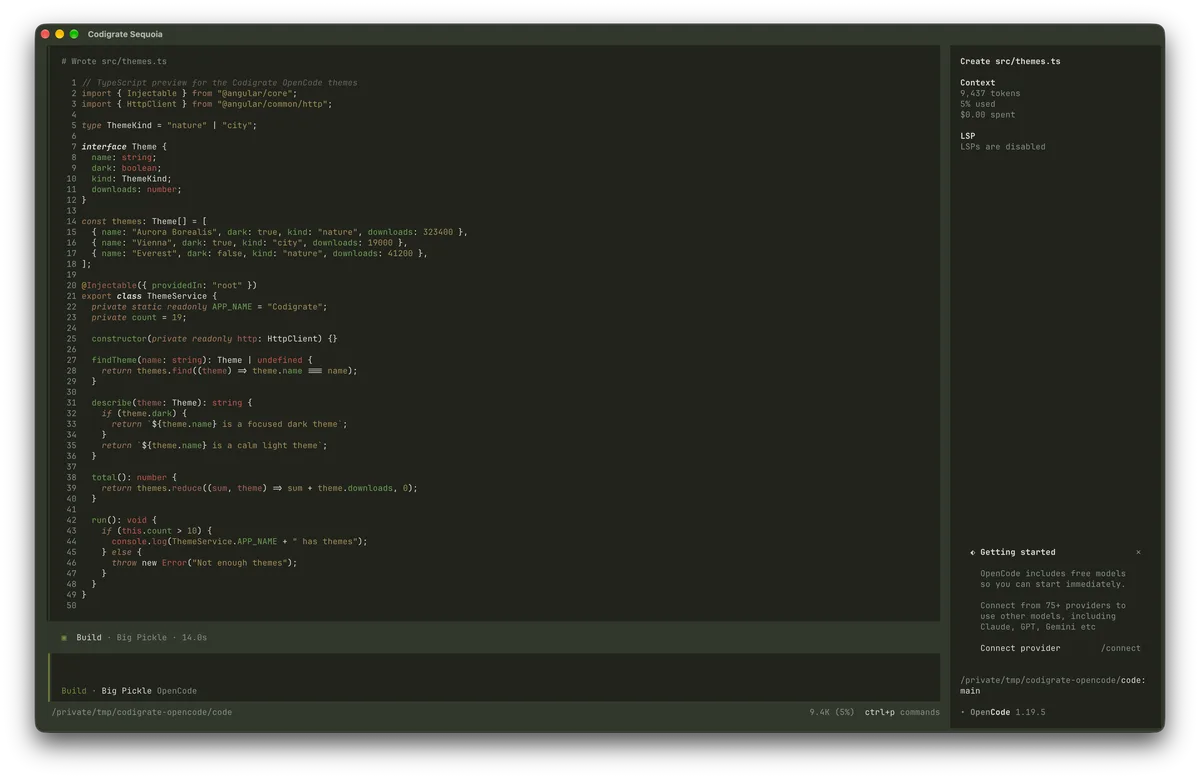1200x779 pixels.
Task: Click 'private count = 19;' line
Action: (139, 317)
